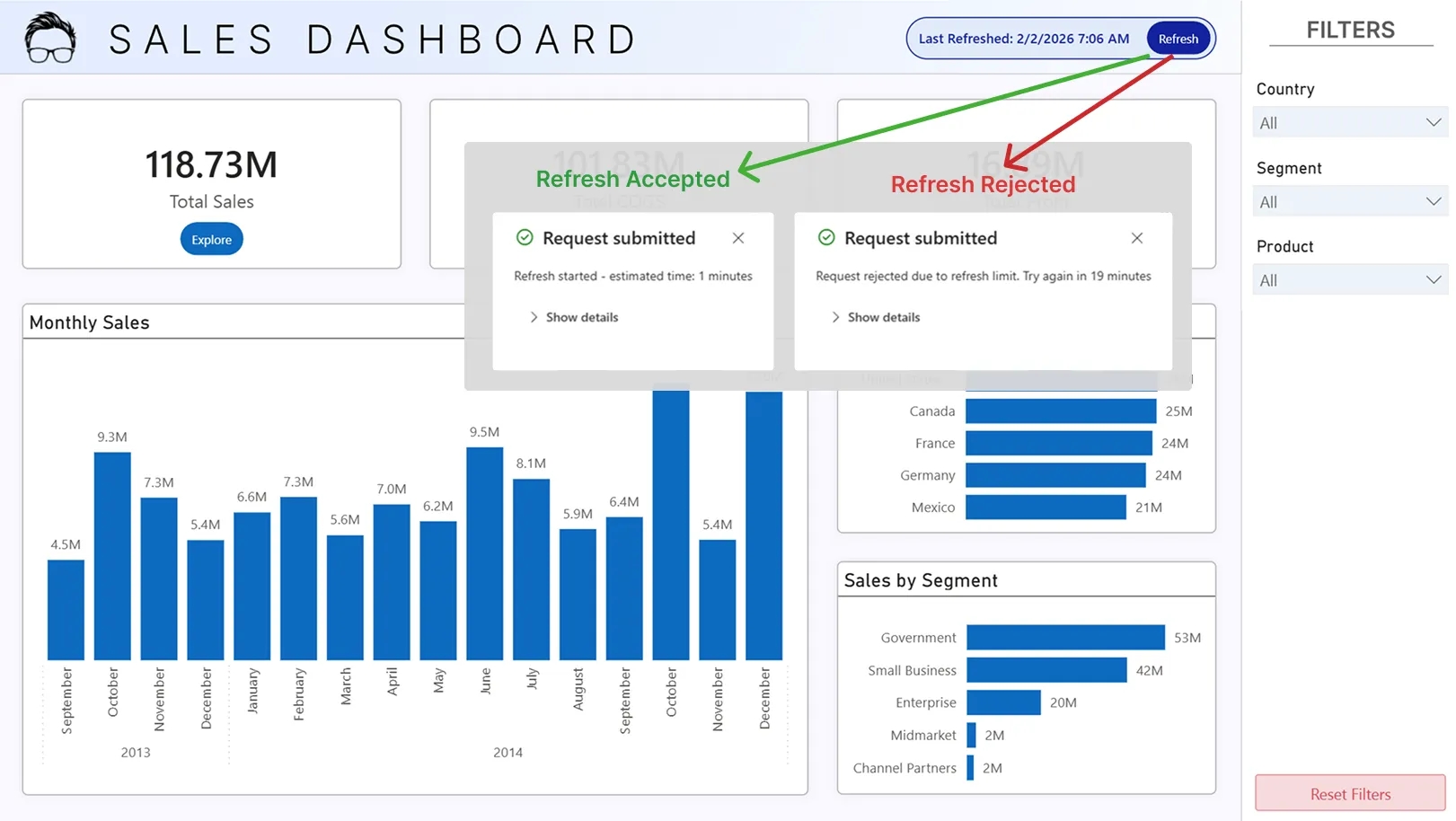Click green checkmark icon on rejected notification

(826, 238)
